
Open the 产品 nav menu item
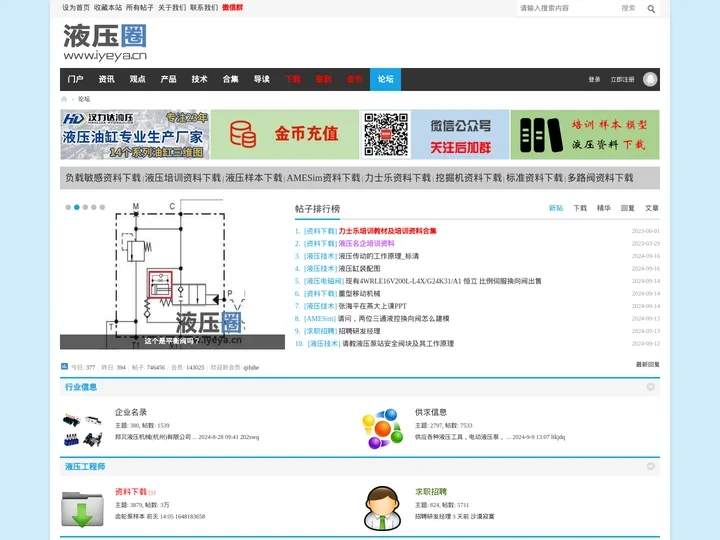tap(169, 79)
